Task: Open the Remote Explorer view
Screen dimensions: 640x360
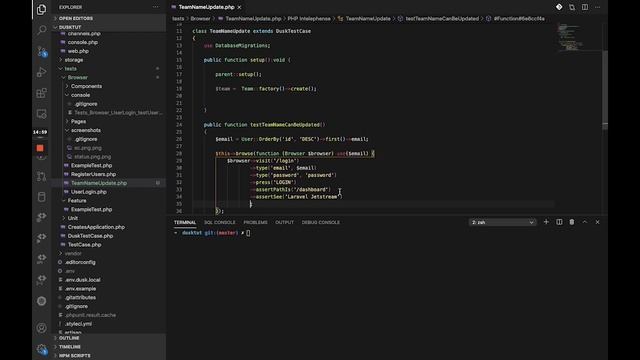Action: point(41,114)
